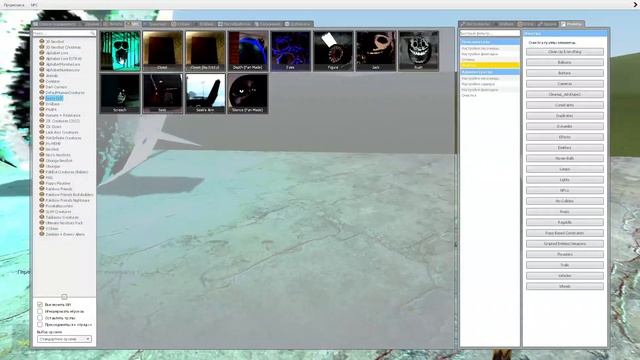Open the weapon selection dropdown
The width and height of the screenshot is (640, 360).
coord(64,339)
